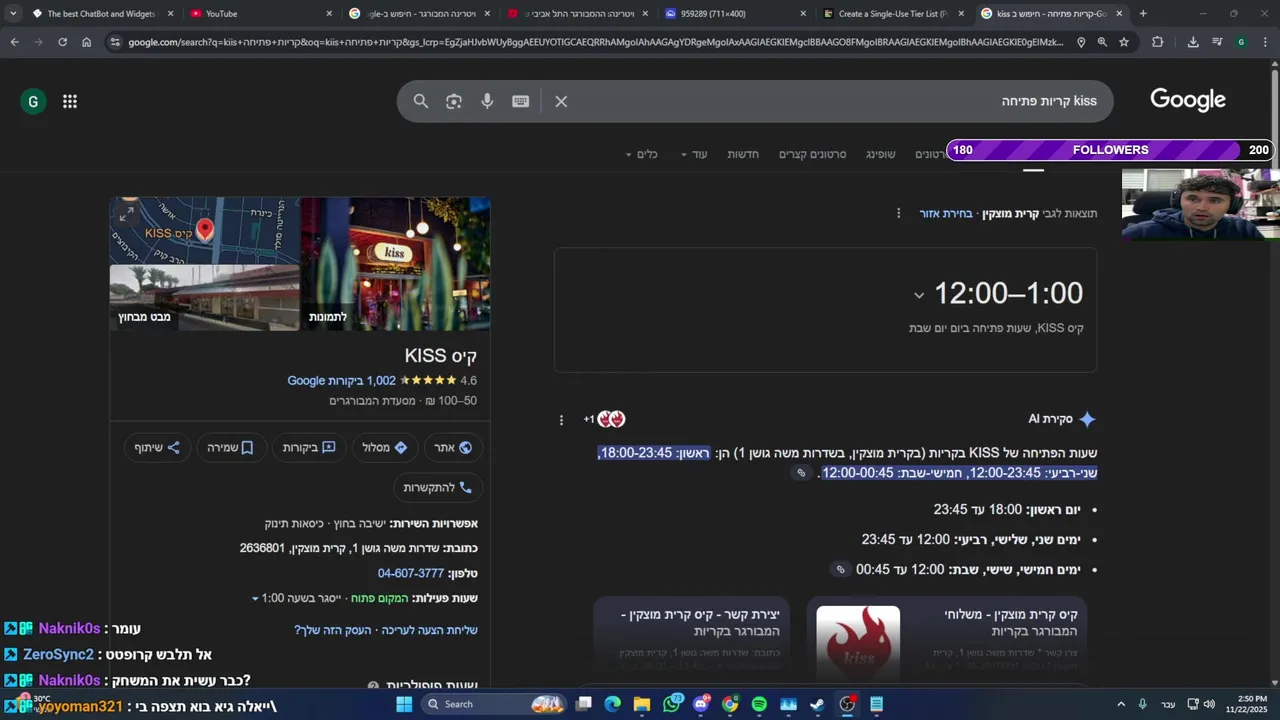This screenshot has width=1280, height=720.
Task: Open Chrome extensions puzzle icon
Action: coord(1157,42)
